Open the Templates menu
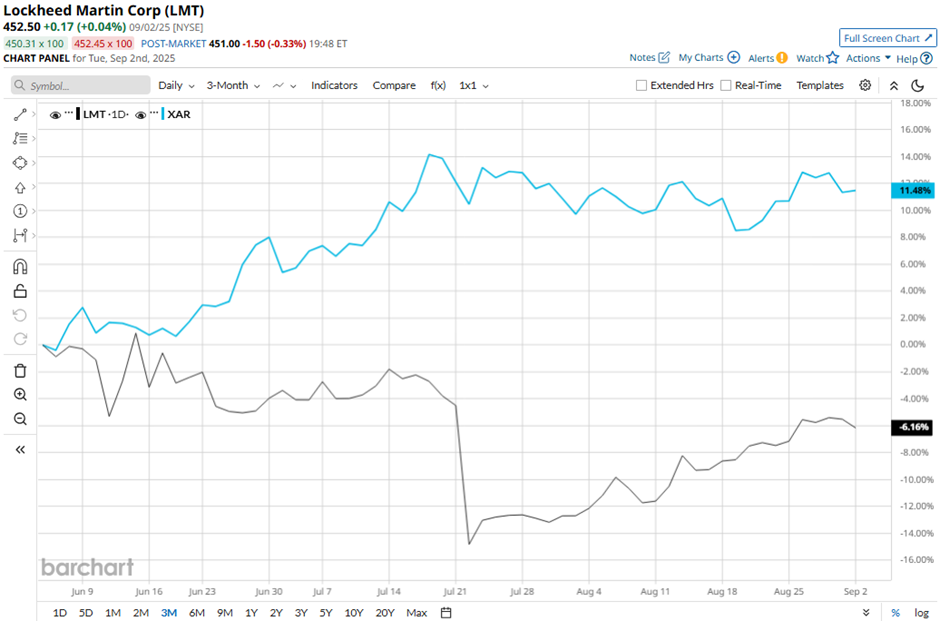 coord(820,85)
